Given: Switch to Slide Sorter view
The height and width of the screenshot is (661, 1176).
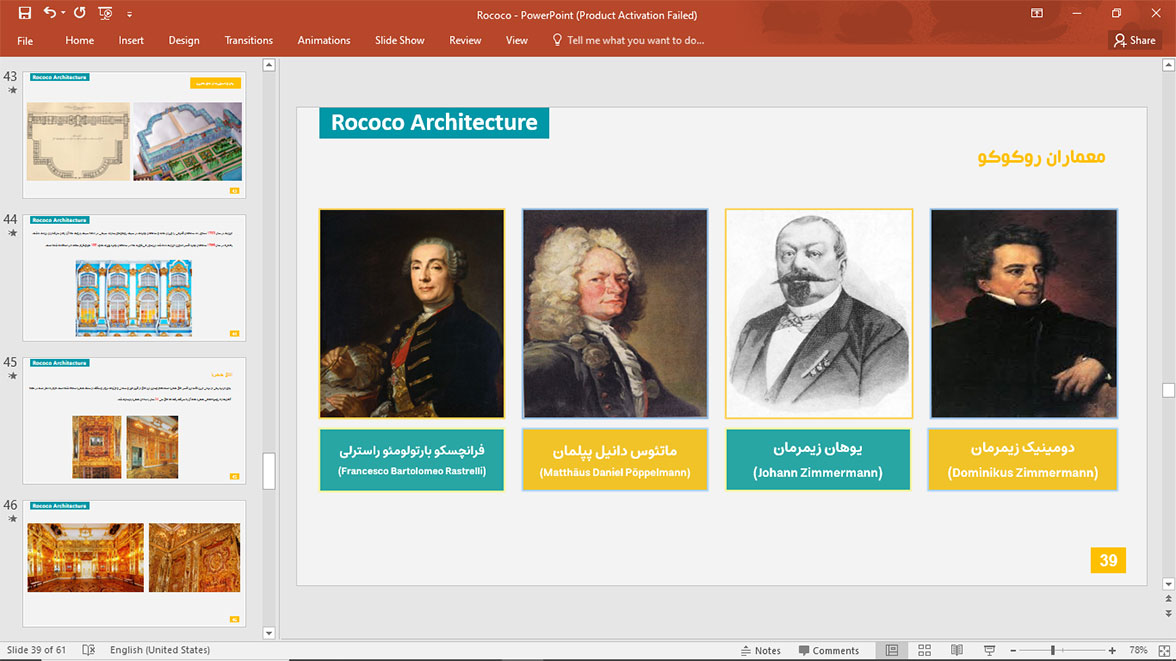Looking at the screenshot, I should point(925,650).
